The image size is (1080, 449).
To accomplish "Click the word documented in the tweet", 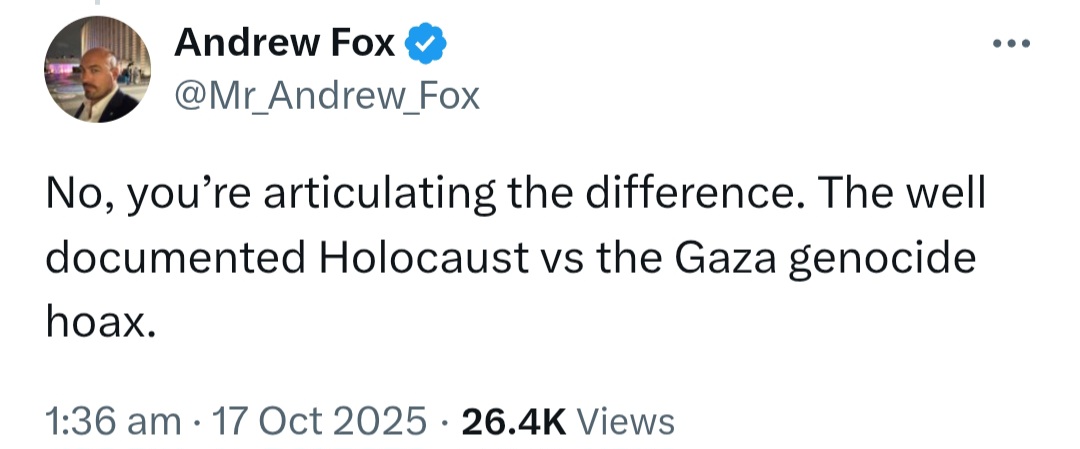I will pyautogui.click(x=175, y=258).
